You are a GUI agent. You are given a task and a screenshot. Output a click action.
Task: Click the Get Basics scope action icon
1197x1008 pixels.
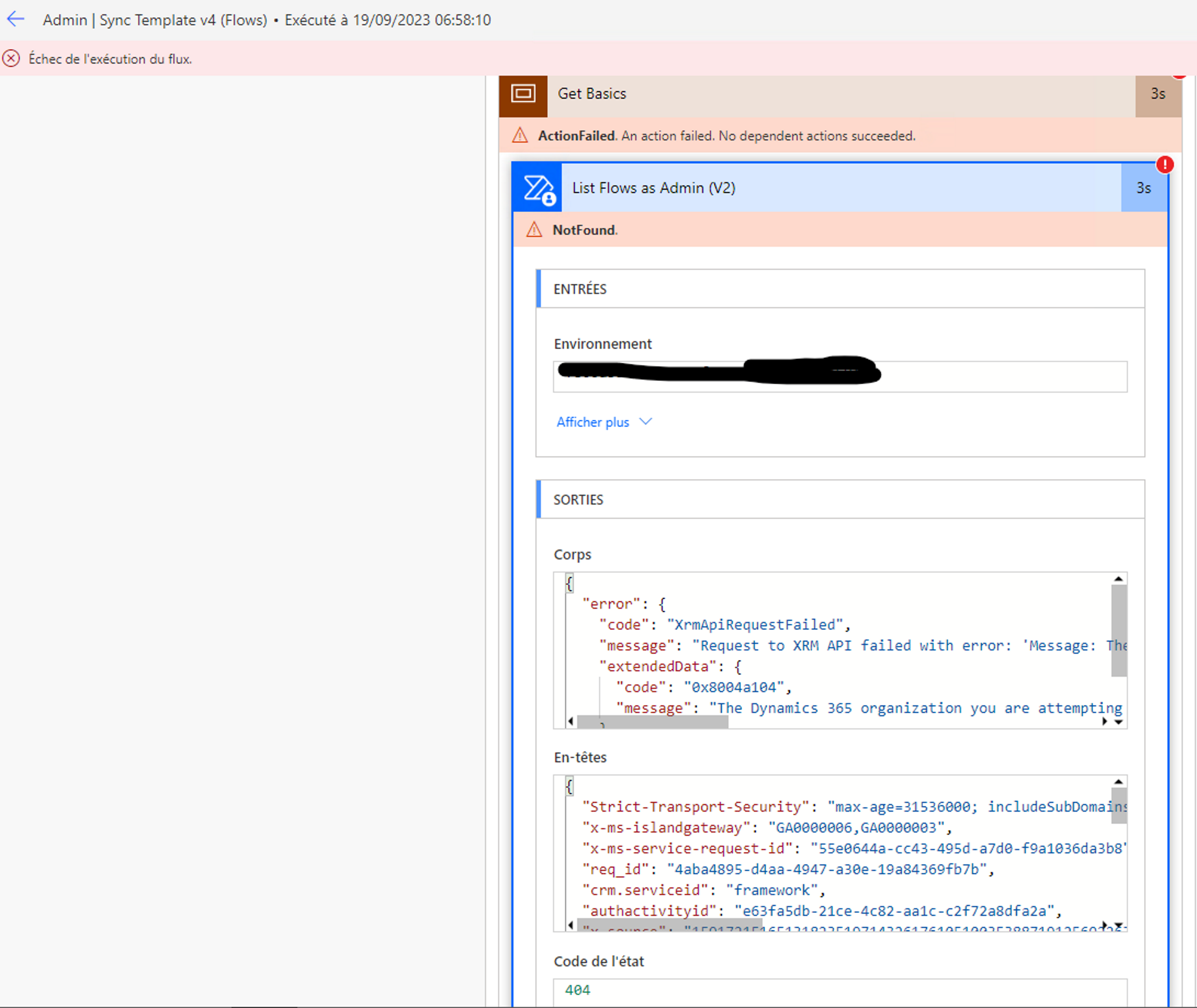coord(523,94)
